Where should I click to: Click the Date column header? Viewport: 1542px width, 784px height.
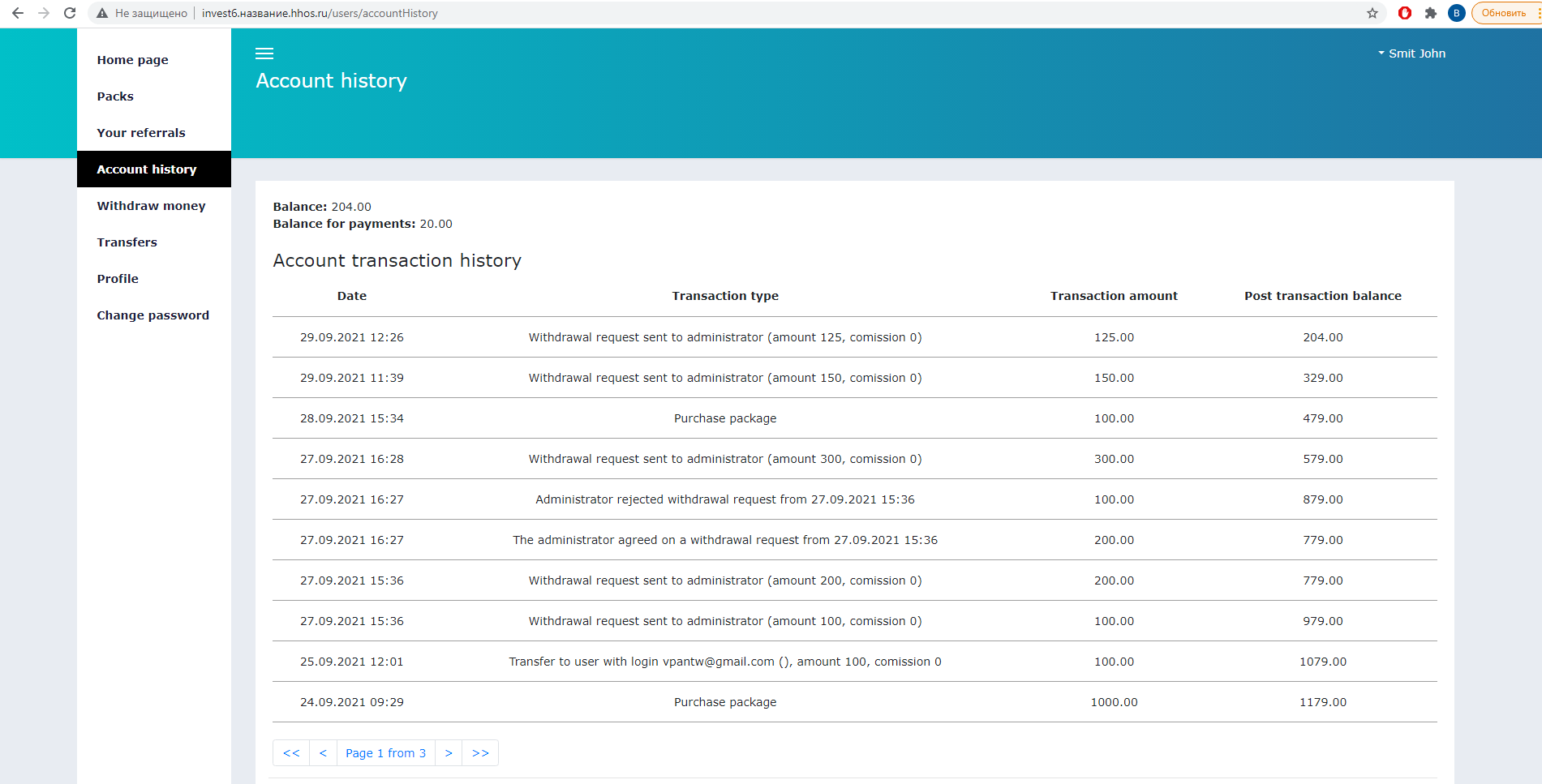pos(352,296)
